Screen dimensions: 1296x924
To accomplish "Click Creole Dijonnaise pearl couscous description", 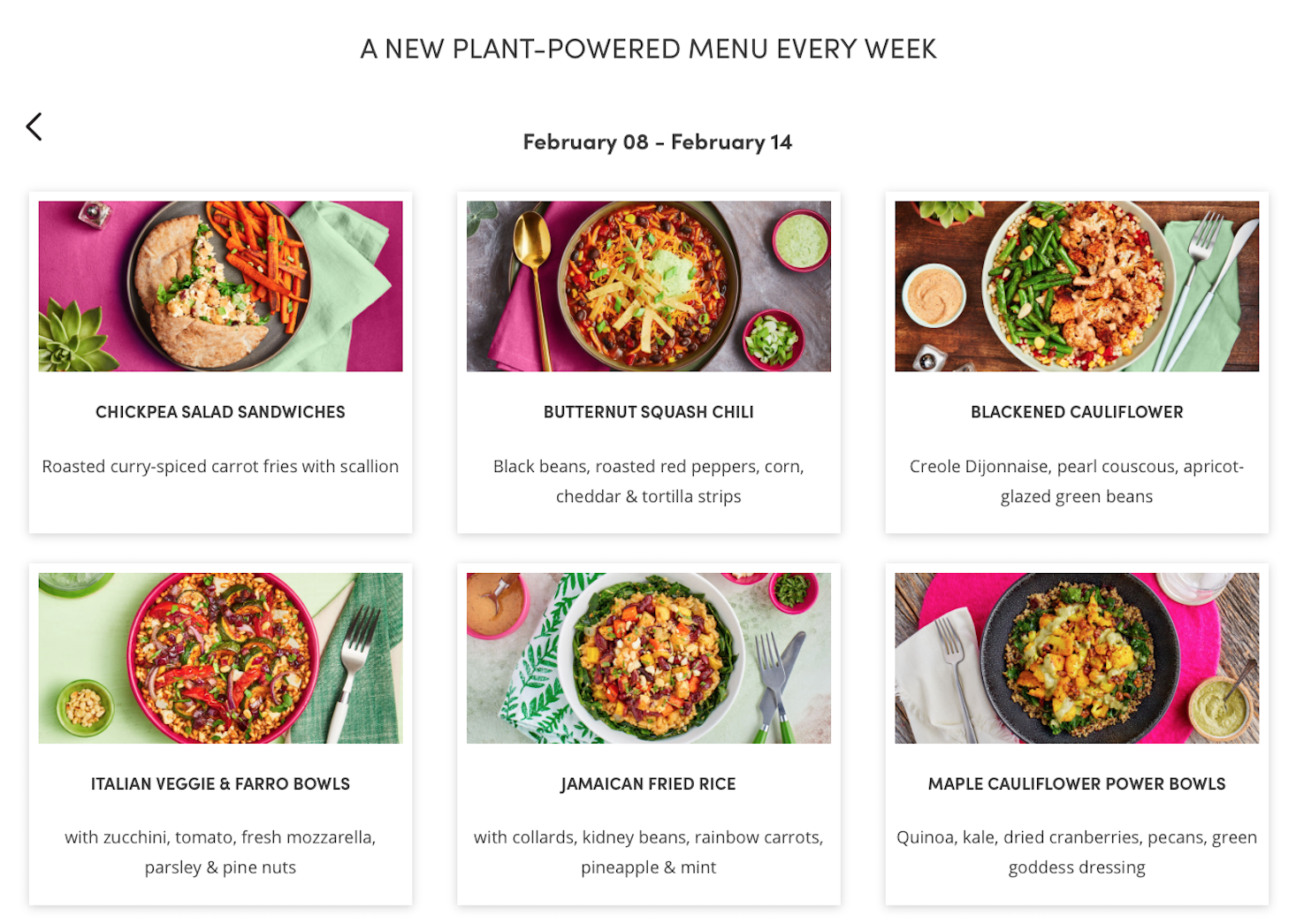I will coord(1077,481).
